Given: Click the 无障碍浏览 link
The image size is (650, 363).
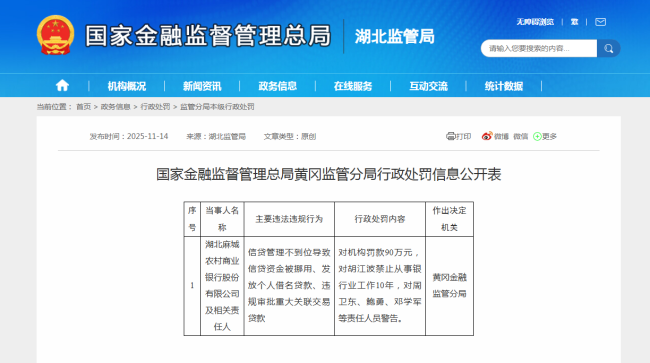Looking at the screenshot, I should pyautogui.click(x=535, y=22).
